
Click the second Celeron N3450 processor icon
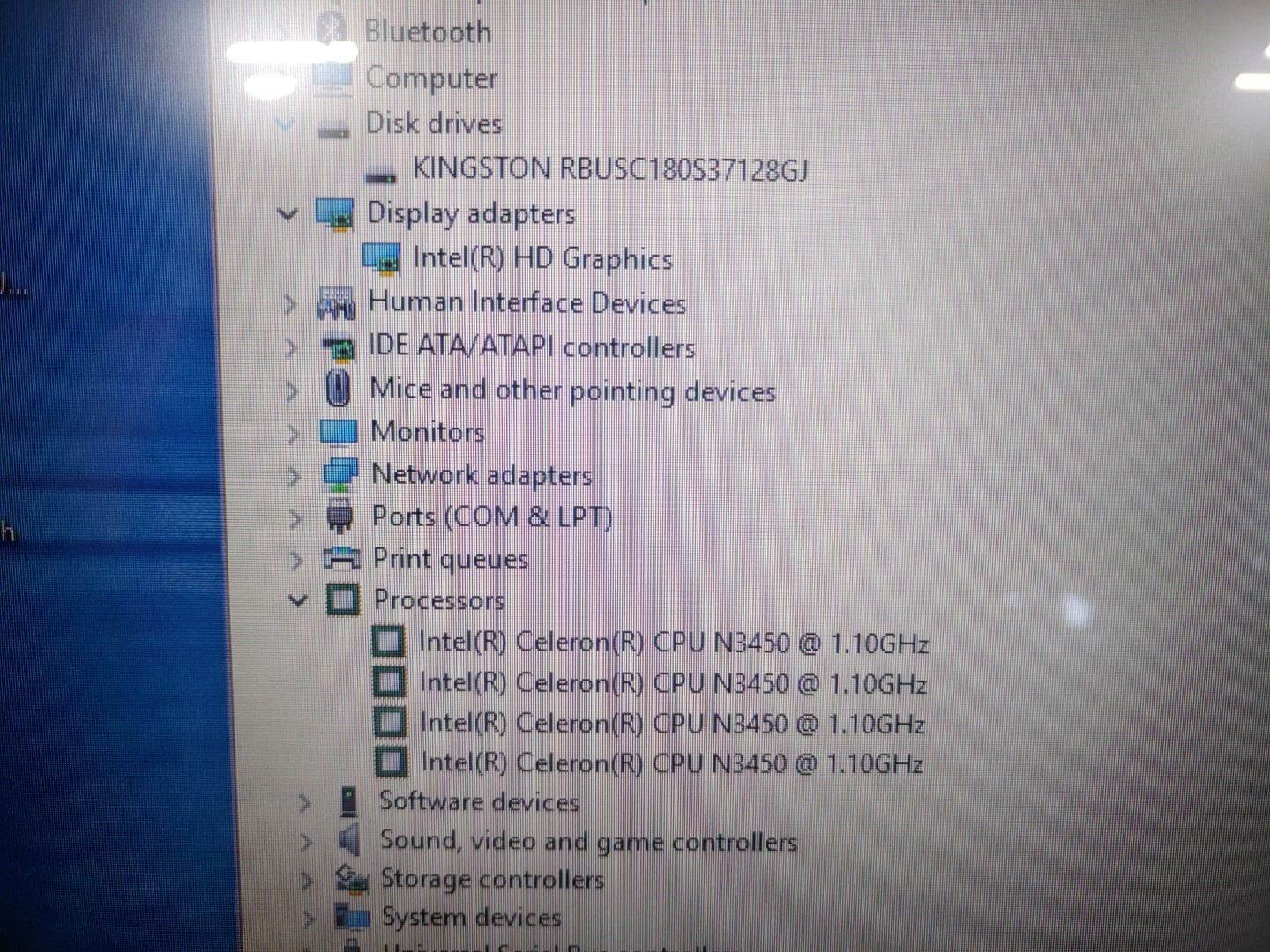click(x=390, y=682)
